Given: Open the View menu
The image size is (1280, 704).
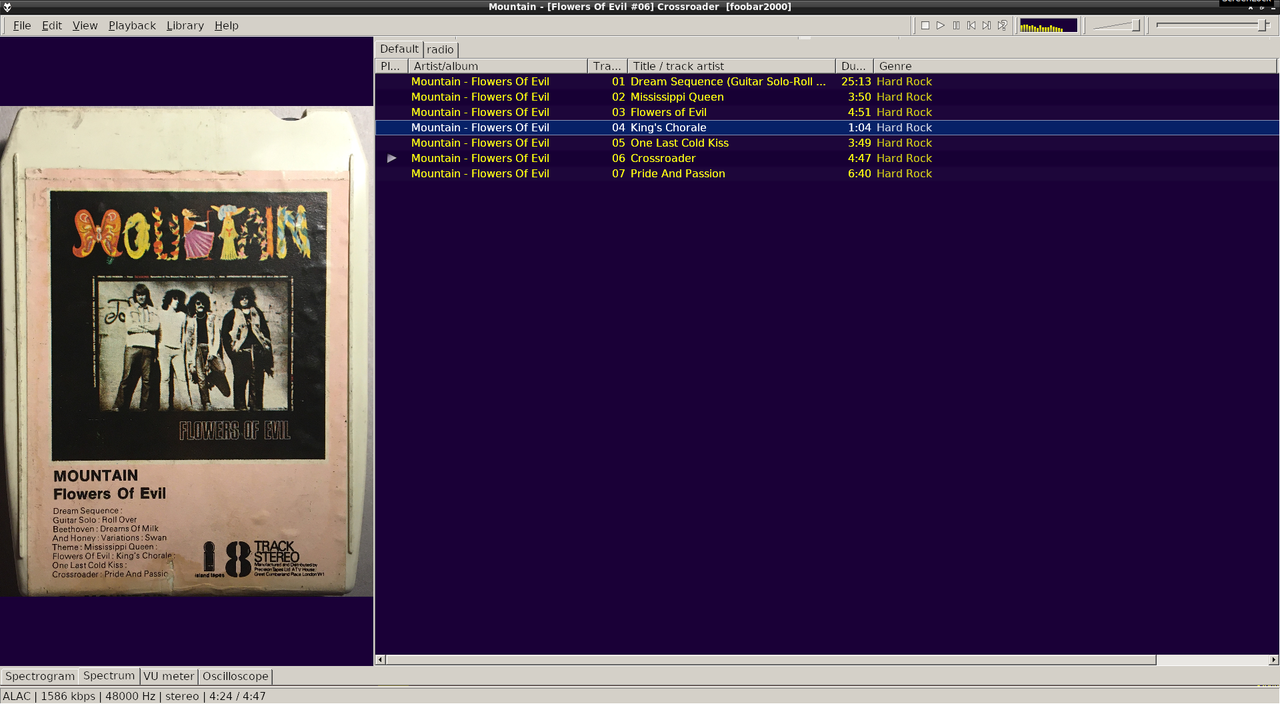Looking at the screenshot, I should click(85, 25).
